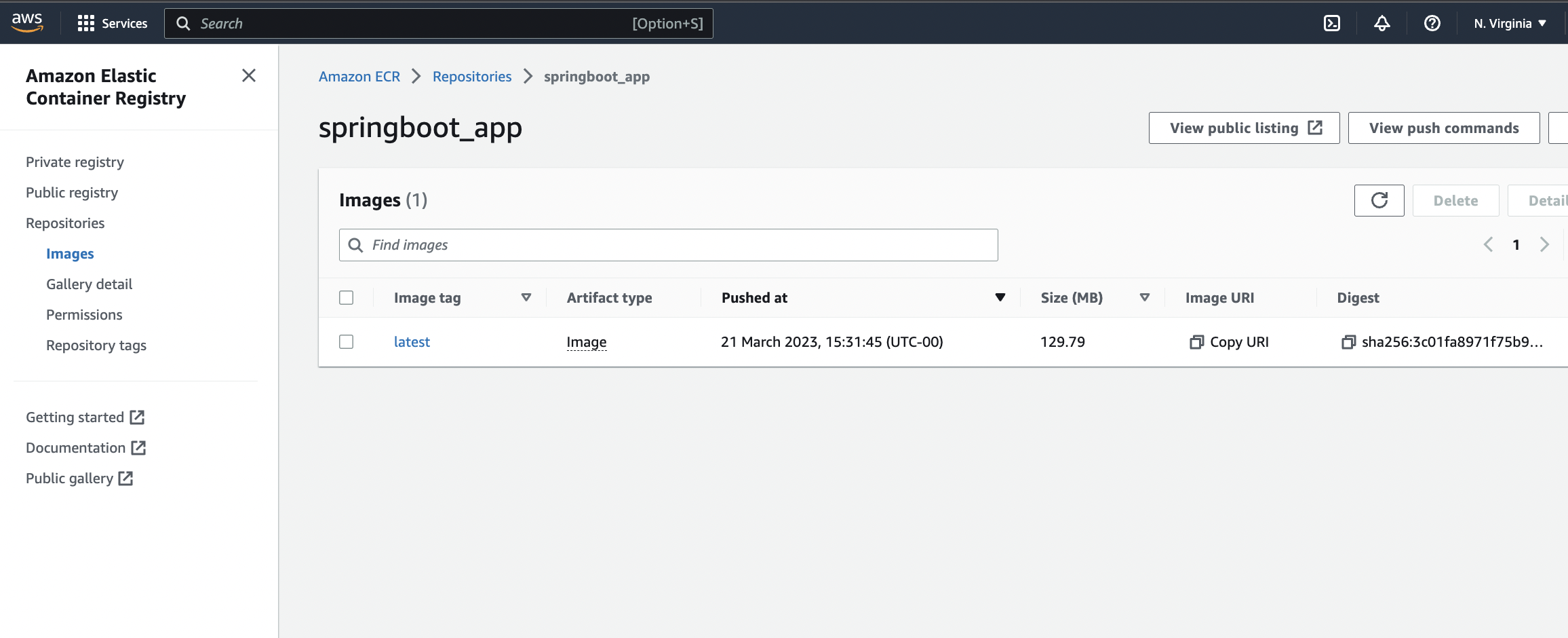Close the ECR navigation sidebar
This screenshot has width=1568, height=638.
click(249, 75)
